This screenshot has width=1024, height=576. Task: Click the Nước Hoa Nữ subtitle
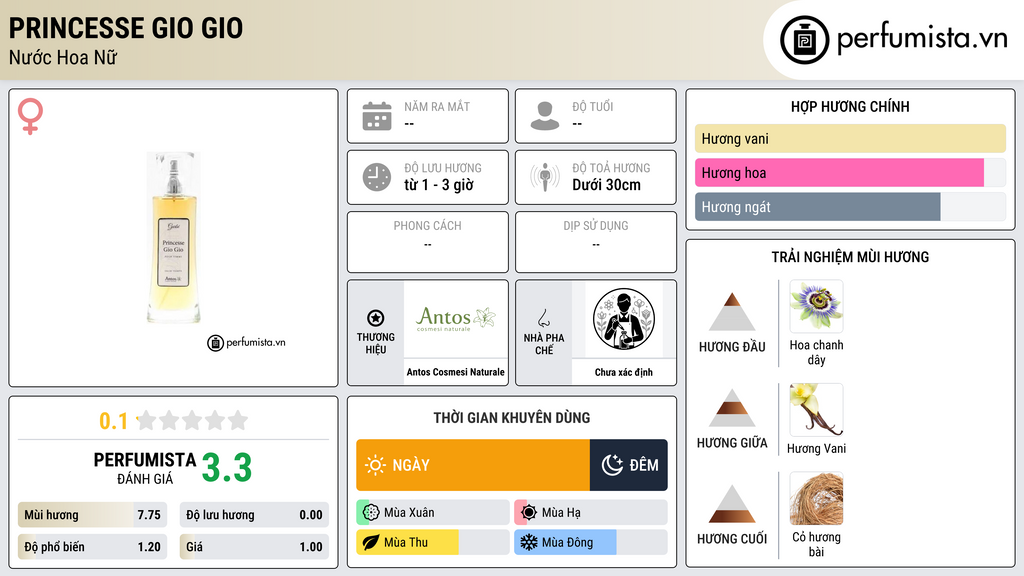63,57
